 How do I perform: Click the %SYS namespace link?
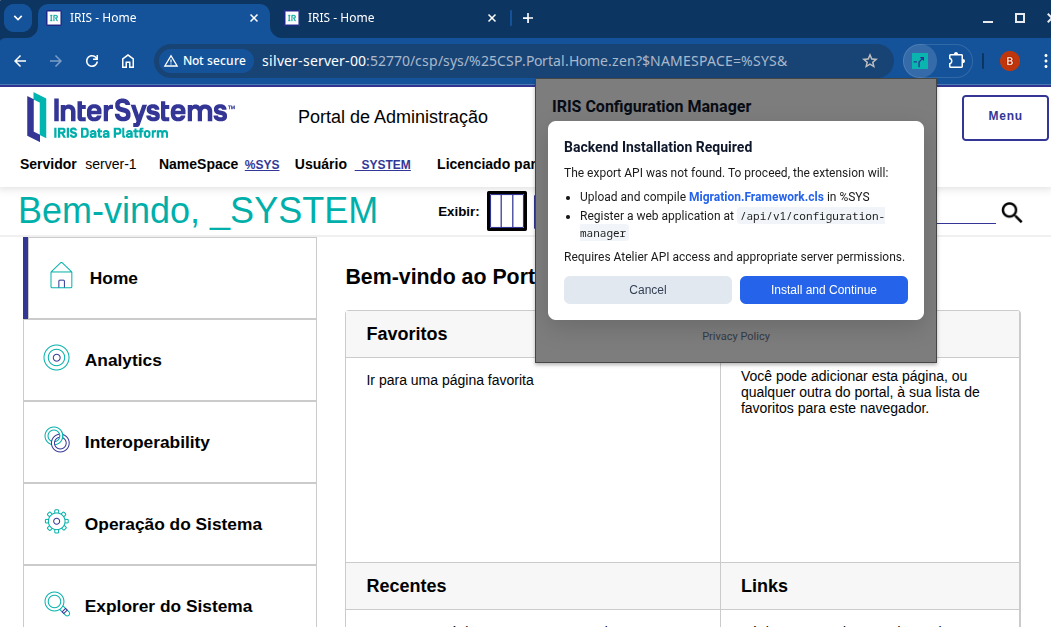pyautogui.click(x=262, y=165)
